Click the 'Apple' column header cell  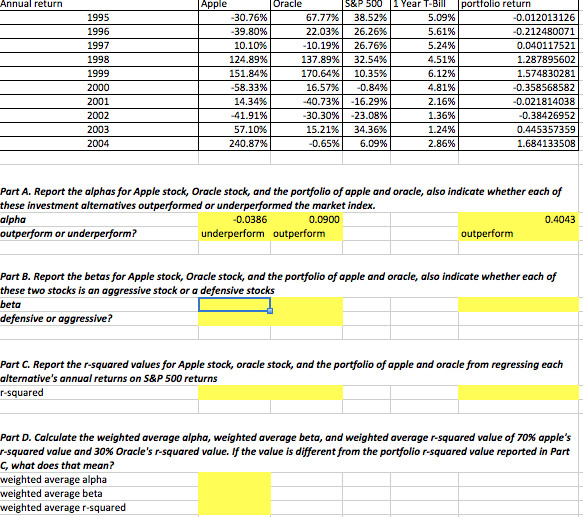(234, 4)
